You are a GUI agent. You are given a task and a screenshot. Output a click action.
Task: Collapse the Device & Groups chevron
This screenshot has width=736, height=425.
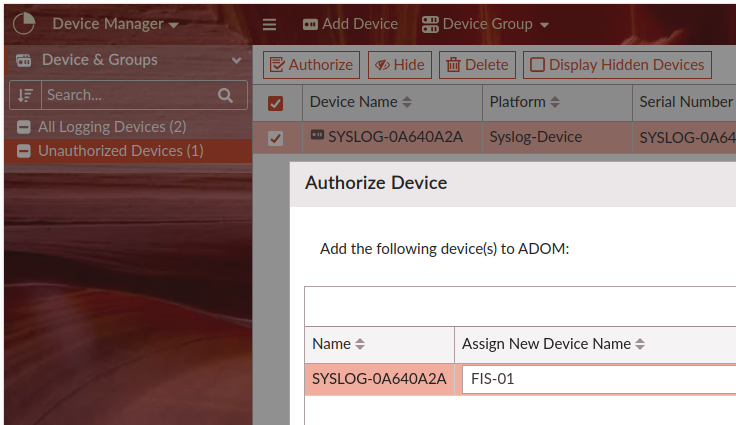coord(237,60)
